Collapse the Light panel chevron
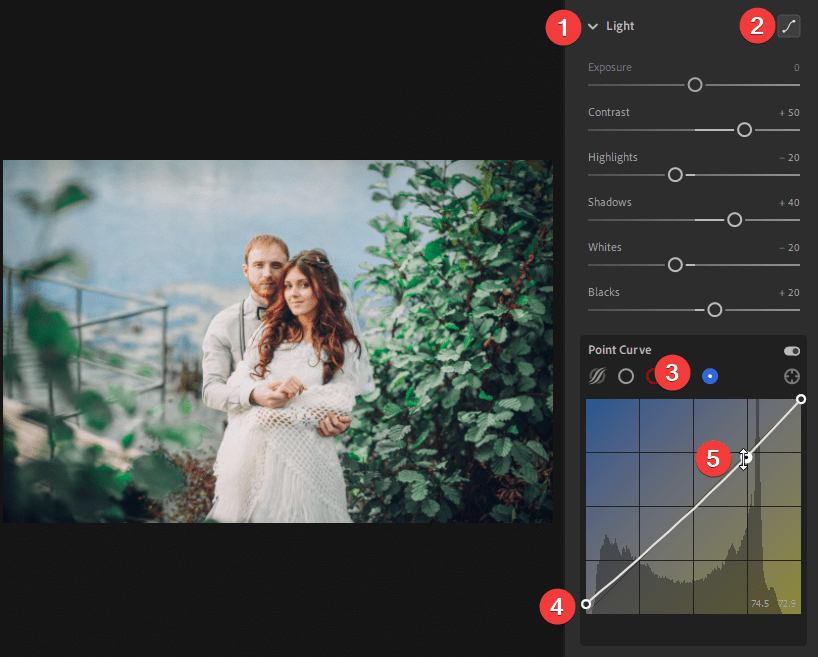This screenshot has width=818, height=657. [x=593, y=27]
